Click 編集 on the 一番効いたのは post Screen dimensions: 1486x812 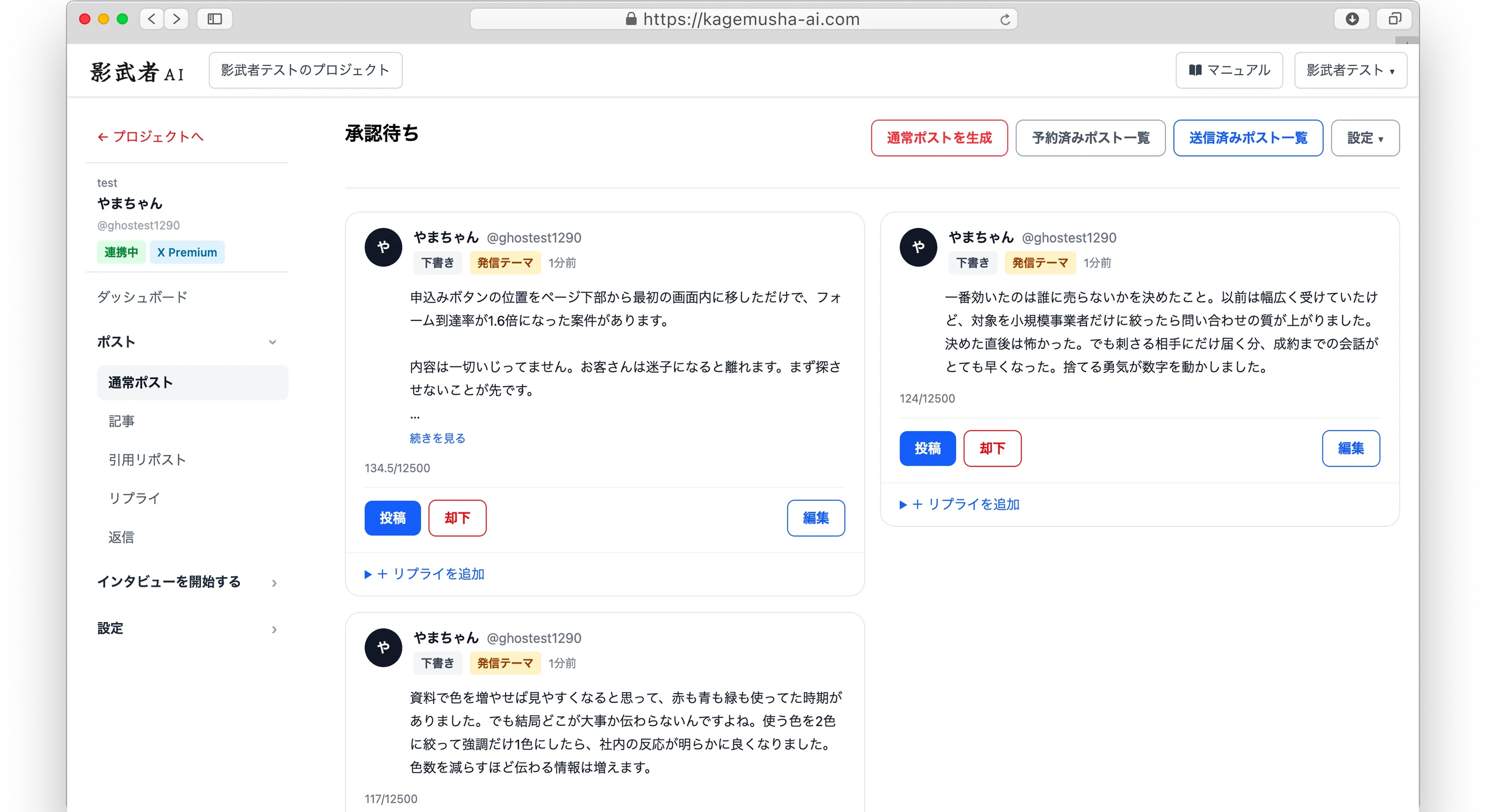point(1351,448)
